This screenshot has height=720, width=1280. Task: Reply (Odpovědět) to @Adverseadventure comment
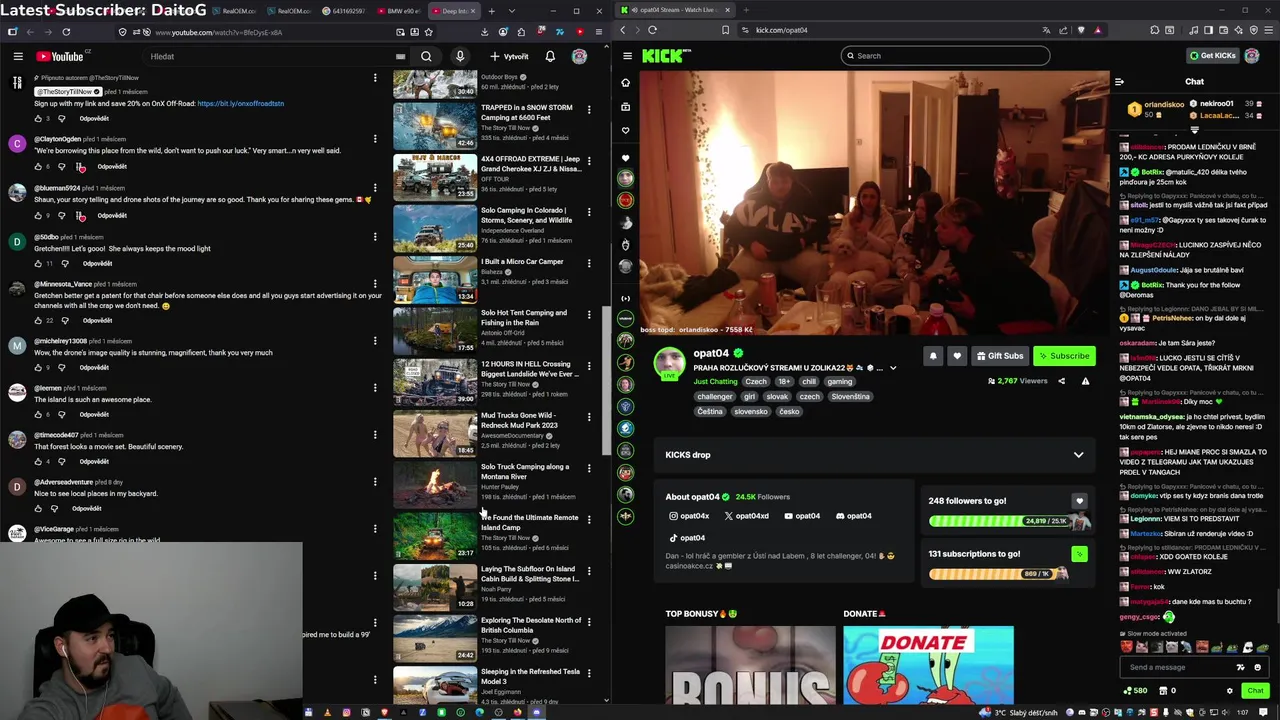pos(87,509)
